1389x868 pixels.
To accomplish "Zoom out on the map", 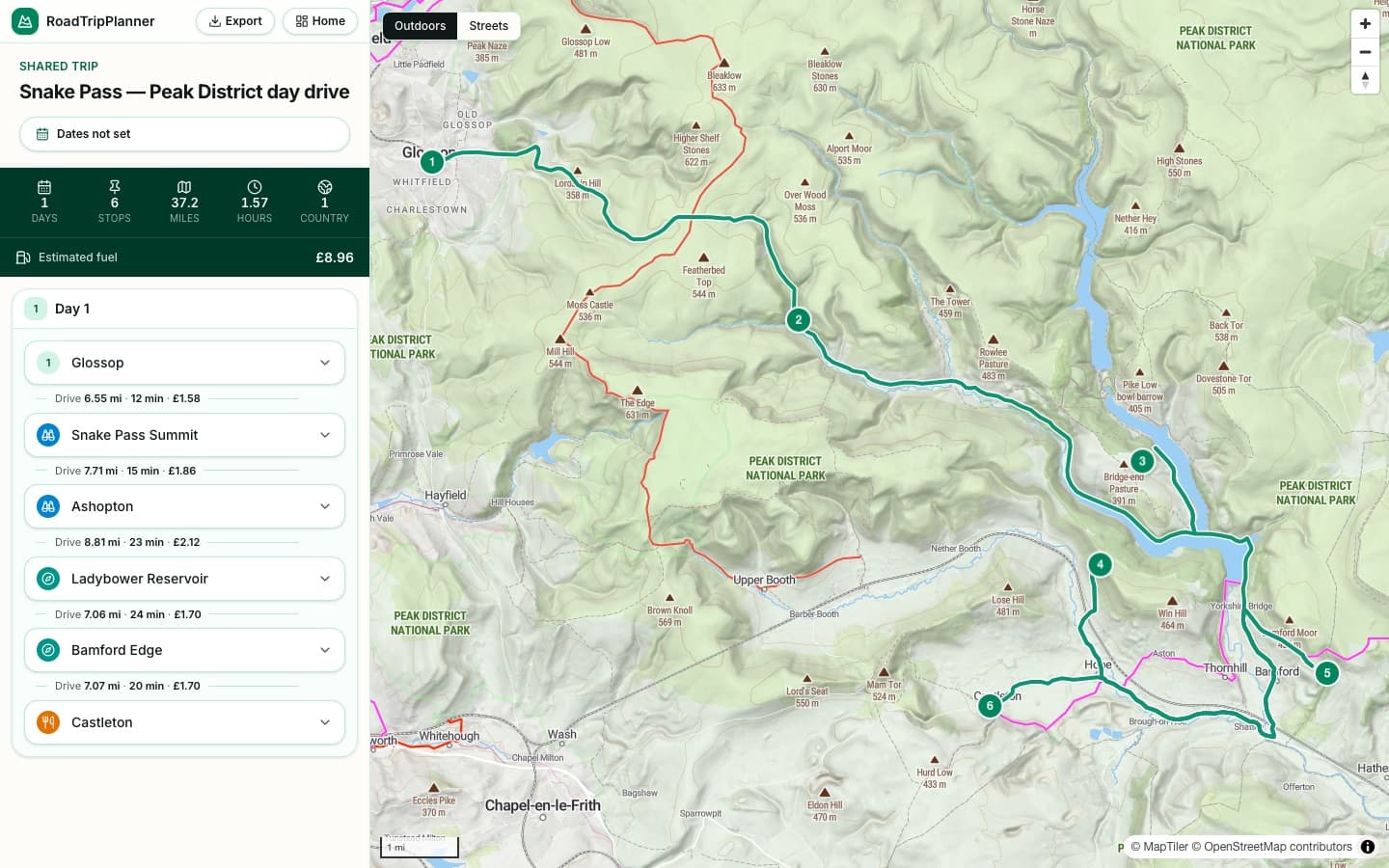I will 1365,52.
